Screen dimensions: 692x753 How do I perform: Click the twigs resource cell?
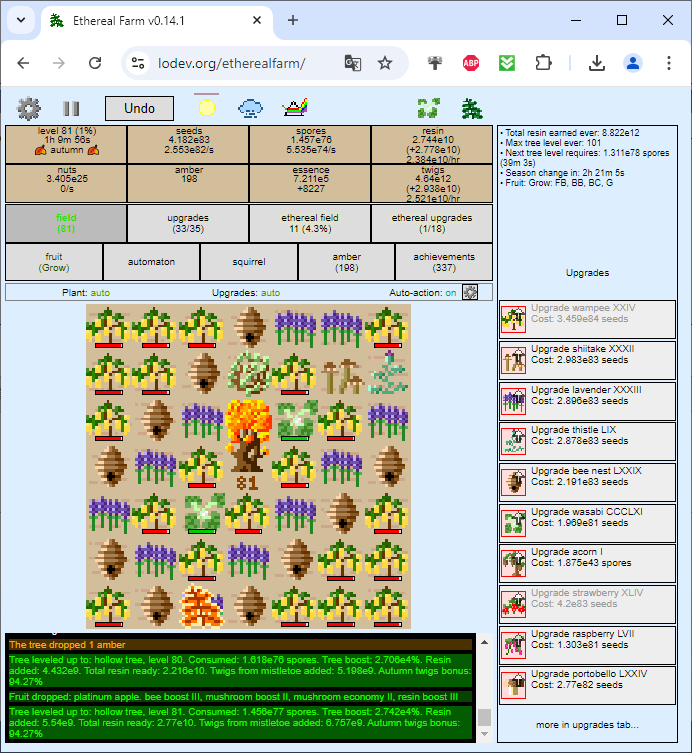tap(432, 183)
